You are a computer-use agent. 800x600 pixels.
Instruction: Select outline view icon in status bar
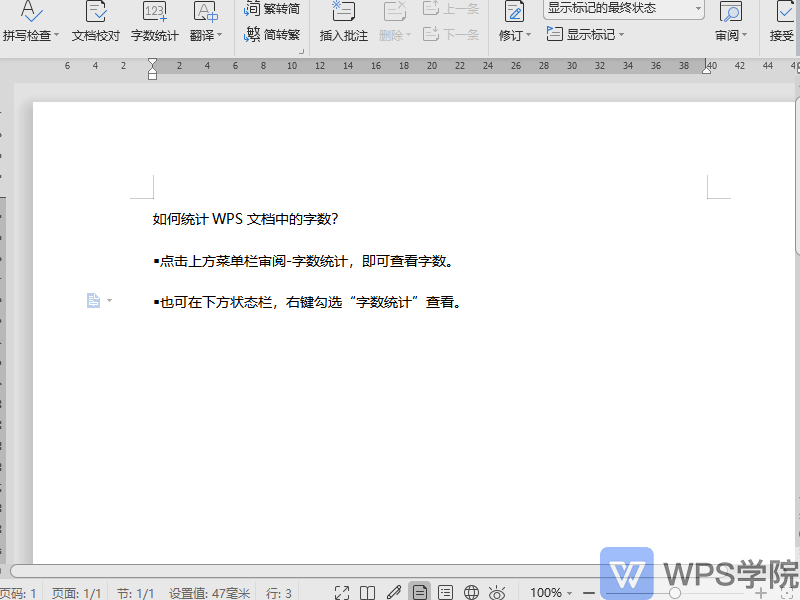tap(446, 593)
